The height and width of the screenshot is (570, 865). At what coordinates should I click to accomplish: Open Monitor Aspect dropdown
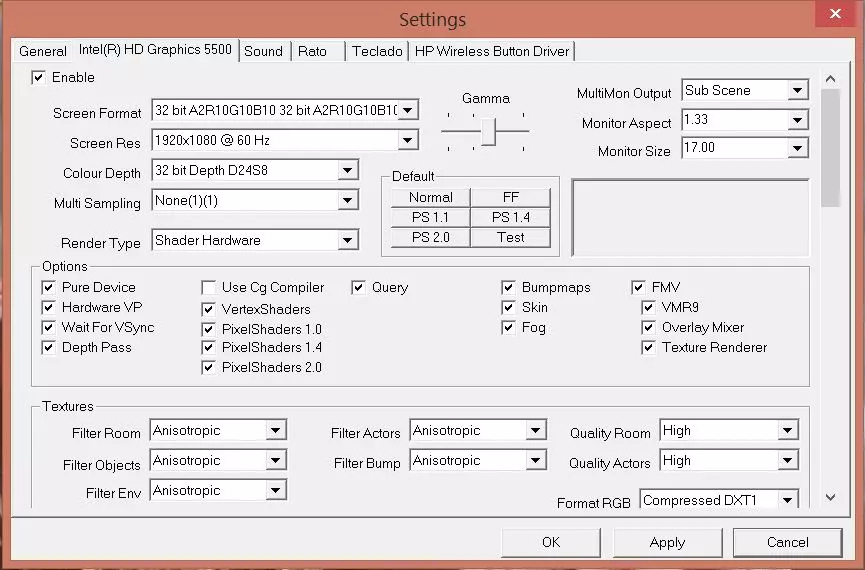point(798,120)
